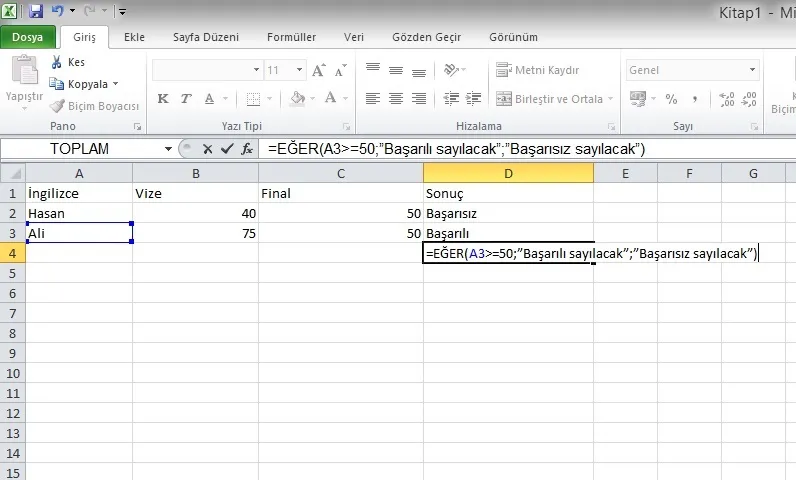Click the percent style icon
Screen dimensions: 796x480
[671, 99]
